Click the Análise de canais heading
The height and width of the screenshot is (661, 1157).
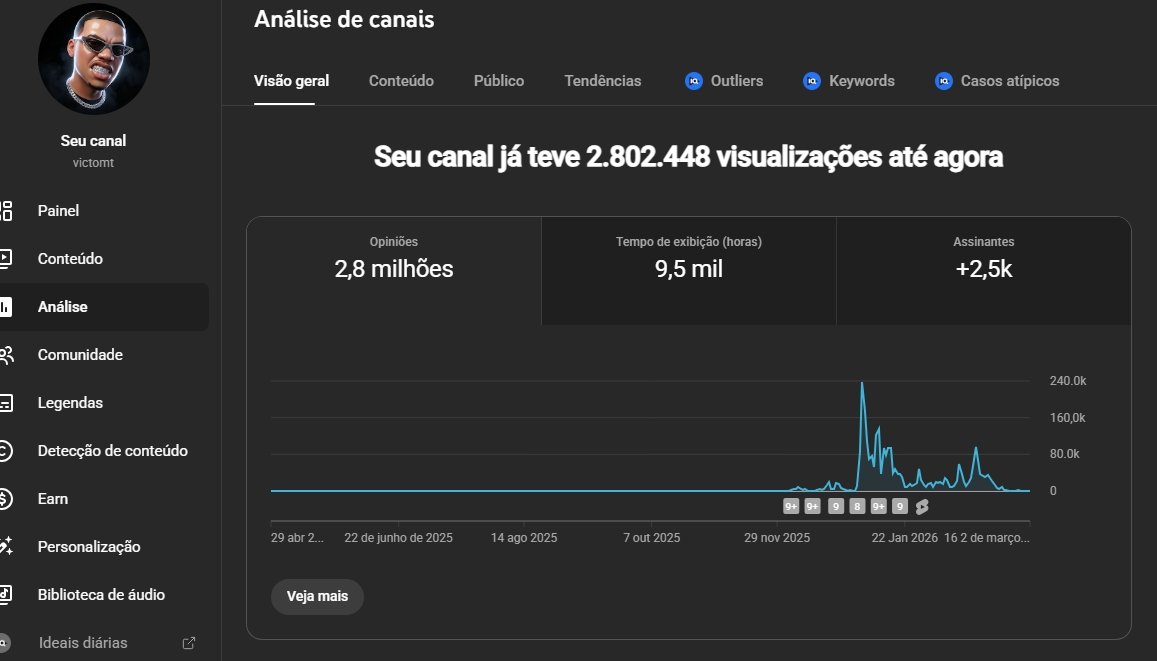click(x=344, y=19)
